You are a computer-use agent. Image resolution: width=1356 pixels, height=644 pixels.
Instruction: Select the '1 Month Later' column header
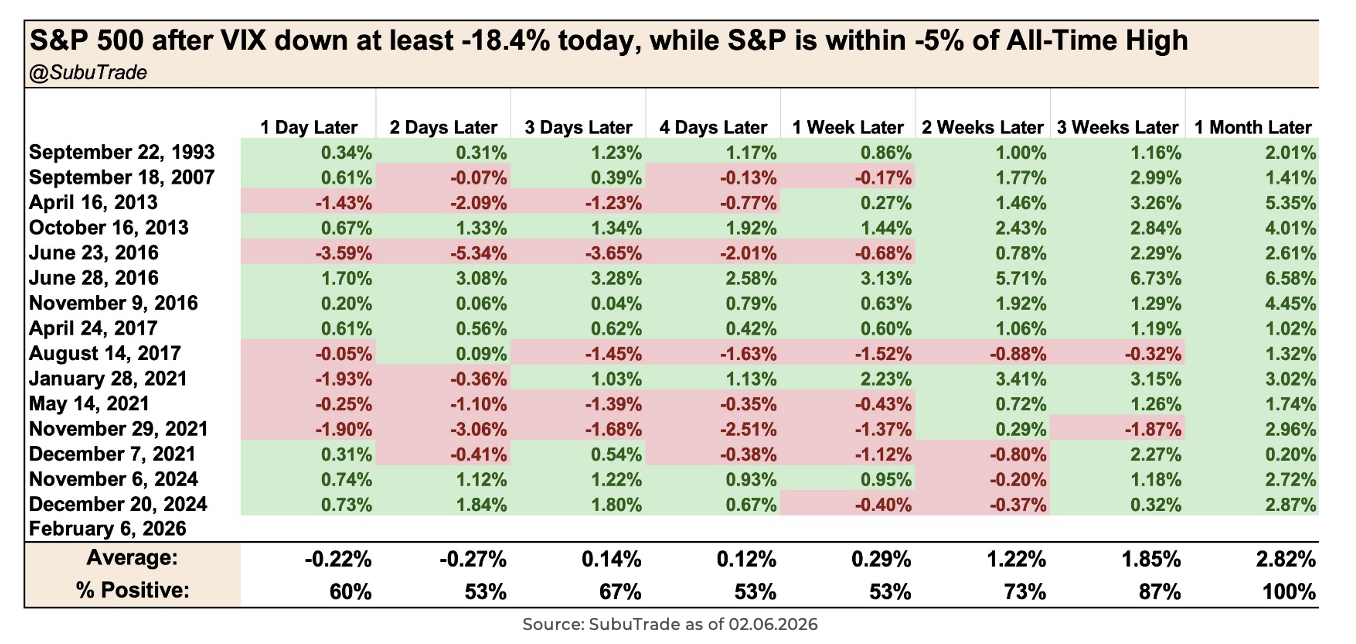(x=1251, y=127)
